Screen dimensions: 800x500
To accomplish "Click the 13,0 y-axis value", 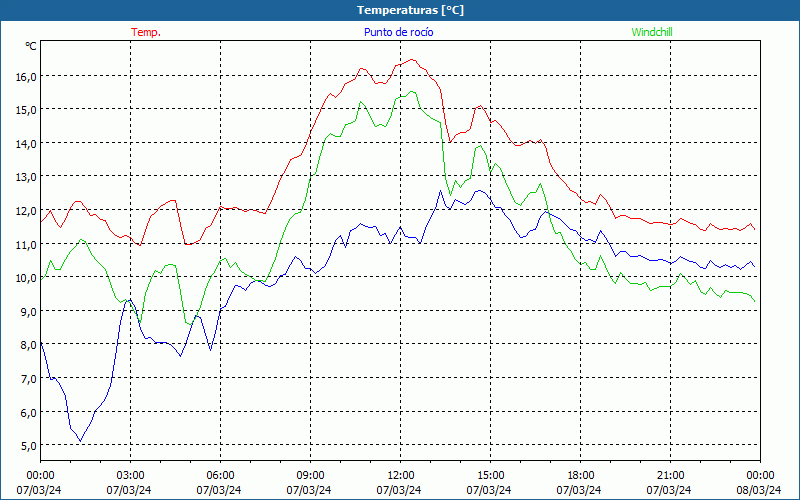I will point(26,177).
